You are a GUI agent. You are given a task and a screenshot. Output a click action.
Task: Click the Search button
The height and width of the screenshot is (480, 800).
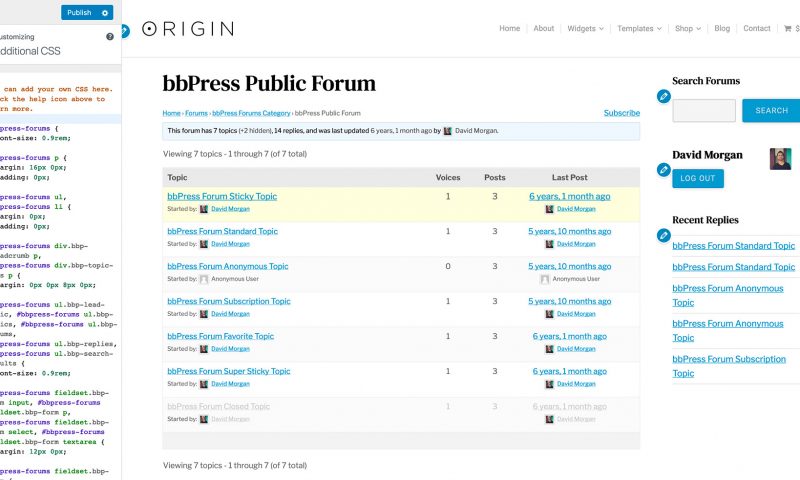tap(771, 111)
